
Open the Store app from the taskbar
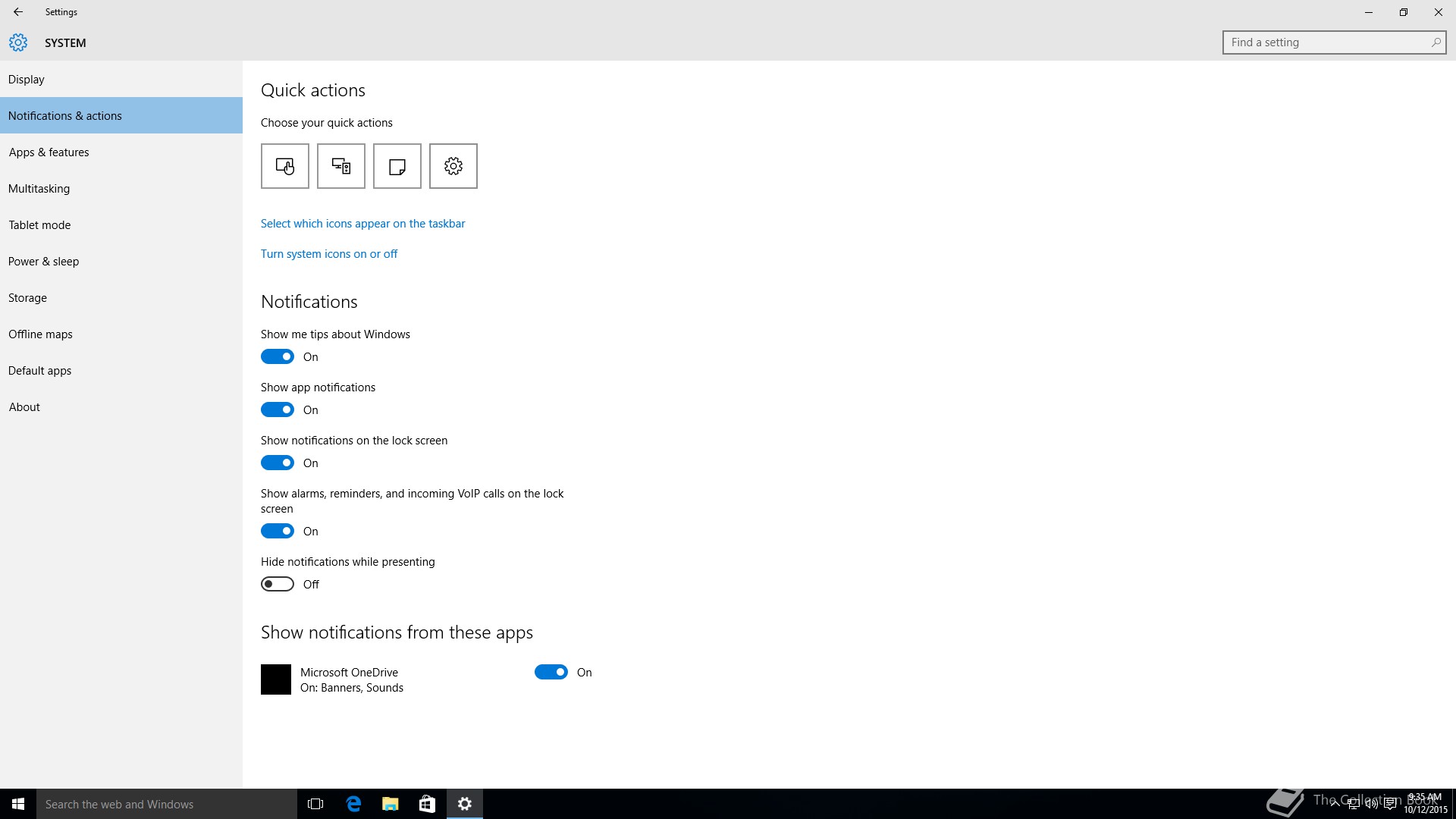click(427, 804)
